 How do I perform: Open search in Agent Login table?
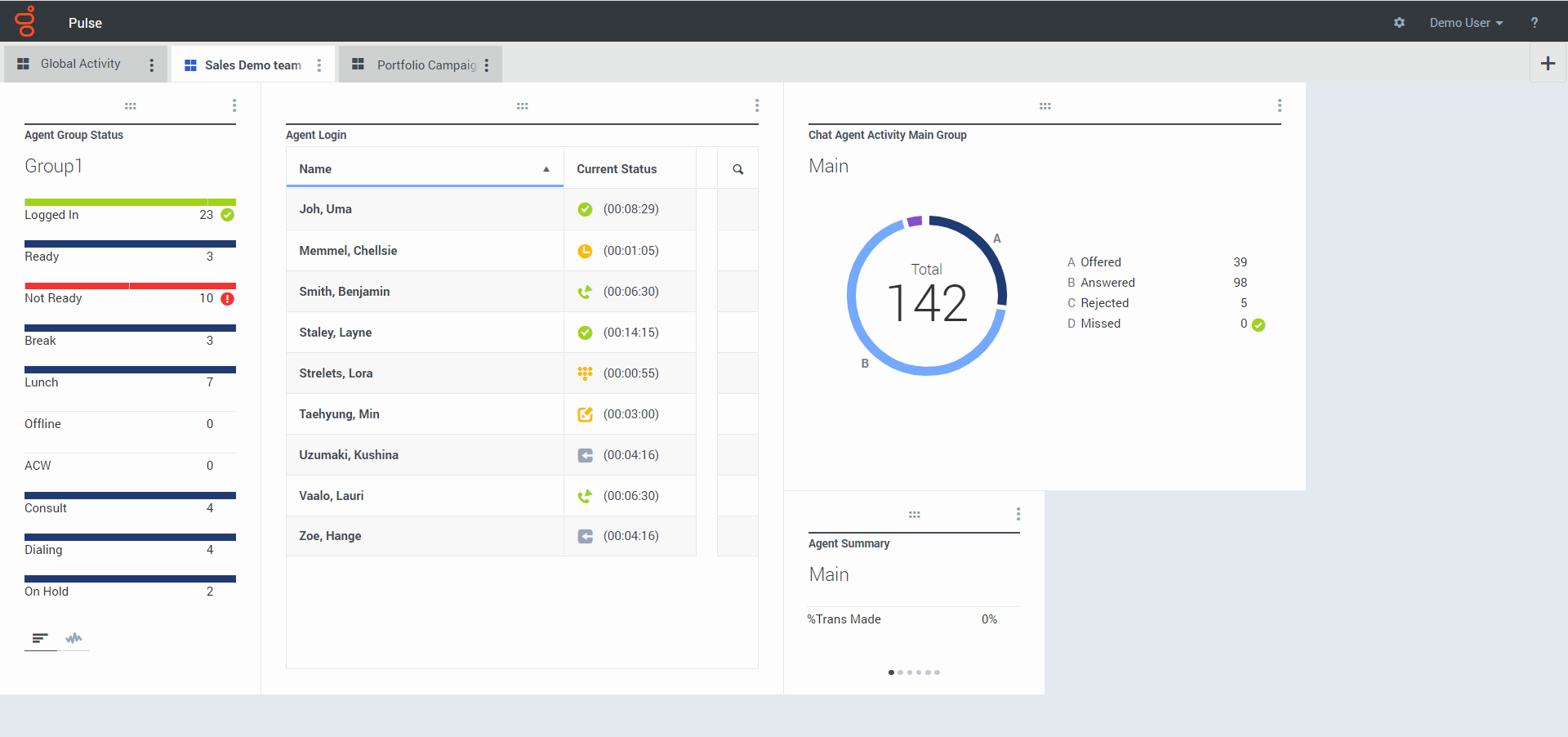click(737, 169)
